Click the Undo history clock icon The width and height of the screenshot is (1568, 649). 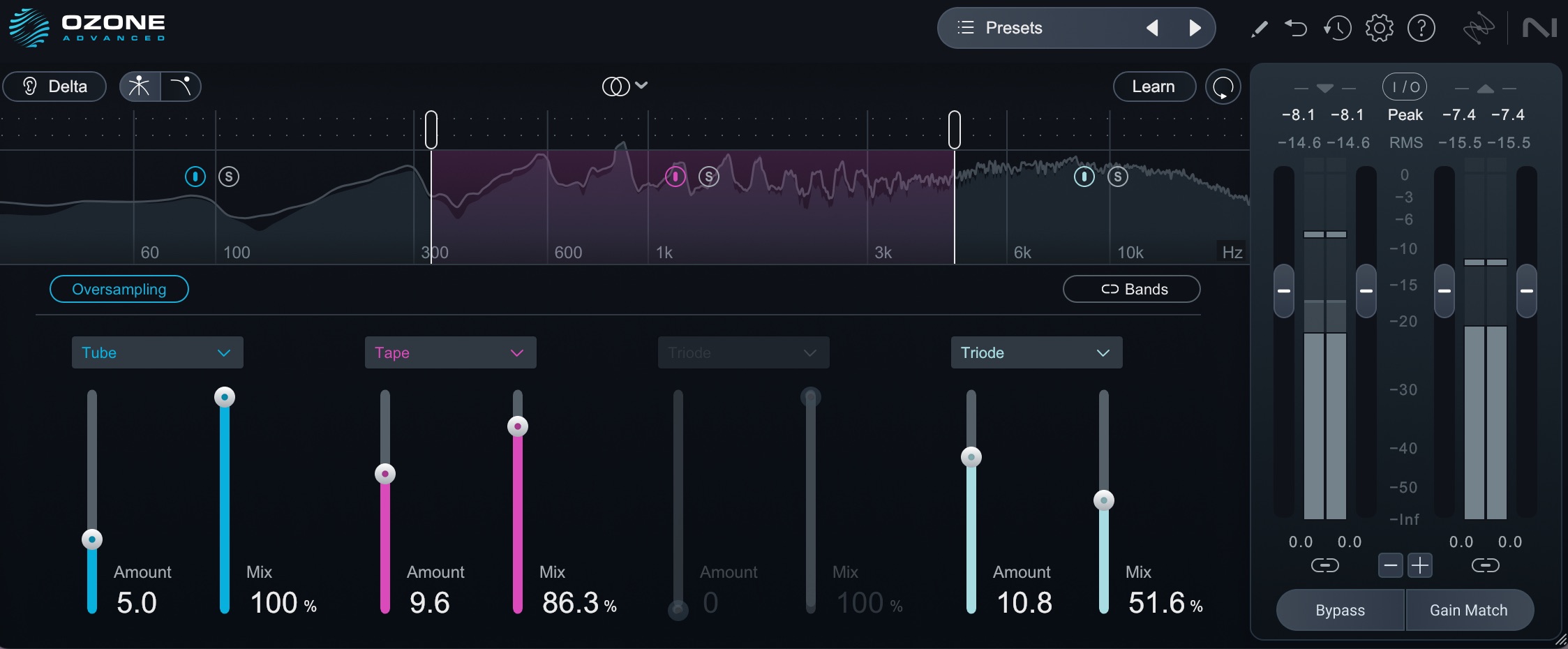tap(1338, 28)
